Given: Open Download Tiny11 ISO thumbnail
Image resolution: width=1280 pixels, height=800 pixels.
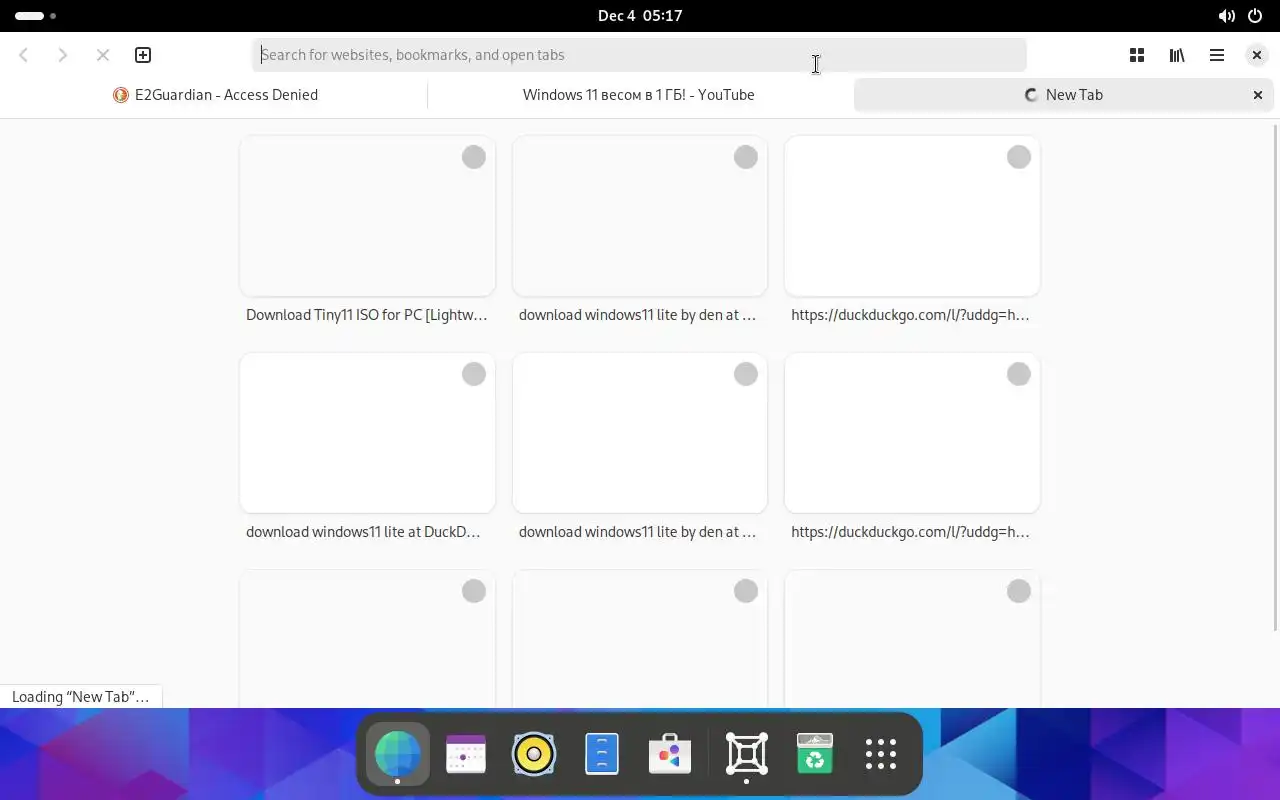Looking at the screenshot, I should 368,216.
